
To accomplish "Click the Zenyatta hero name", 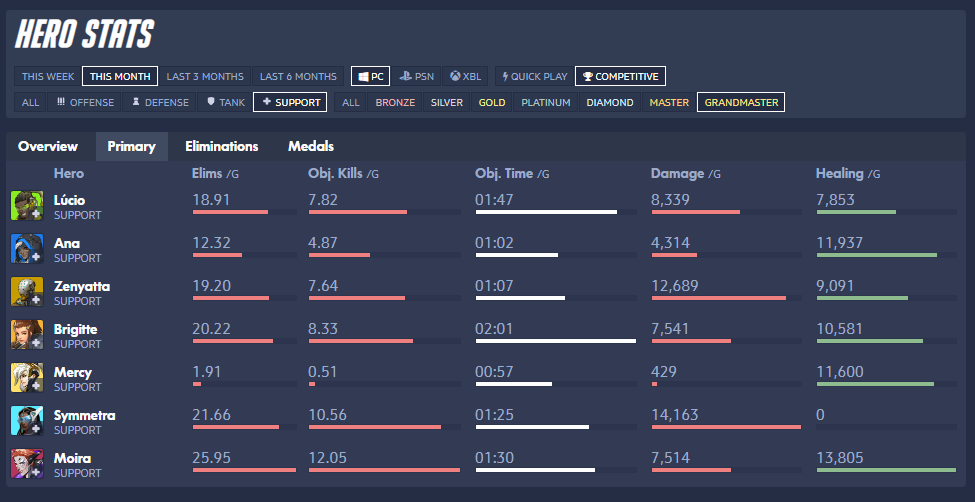I will (82, 286).
